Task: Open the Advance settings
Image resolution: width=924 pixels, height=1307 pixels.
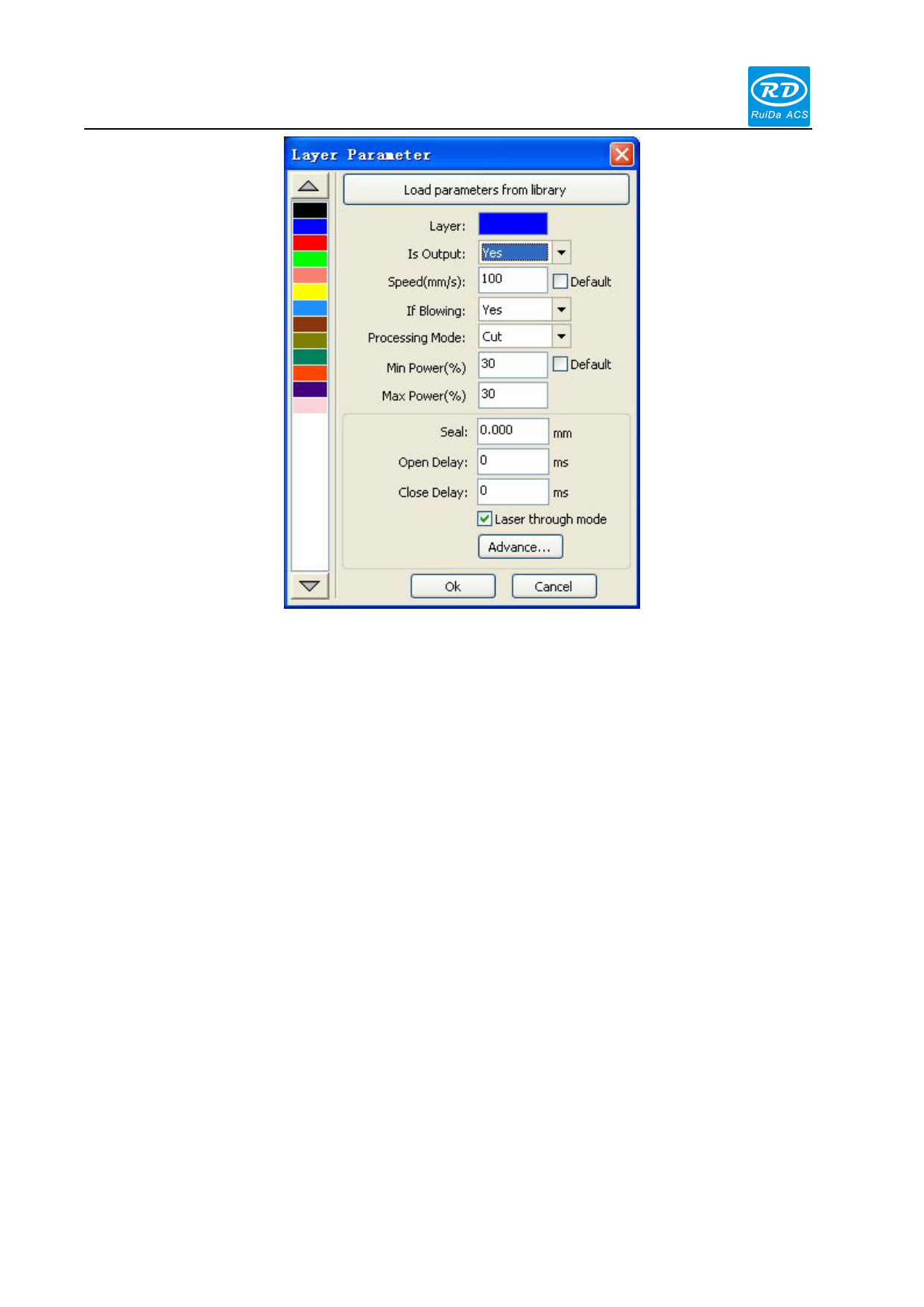Action: (x=519, y=547)
